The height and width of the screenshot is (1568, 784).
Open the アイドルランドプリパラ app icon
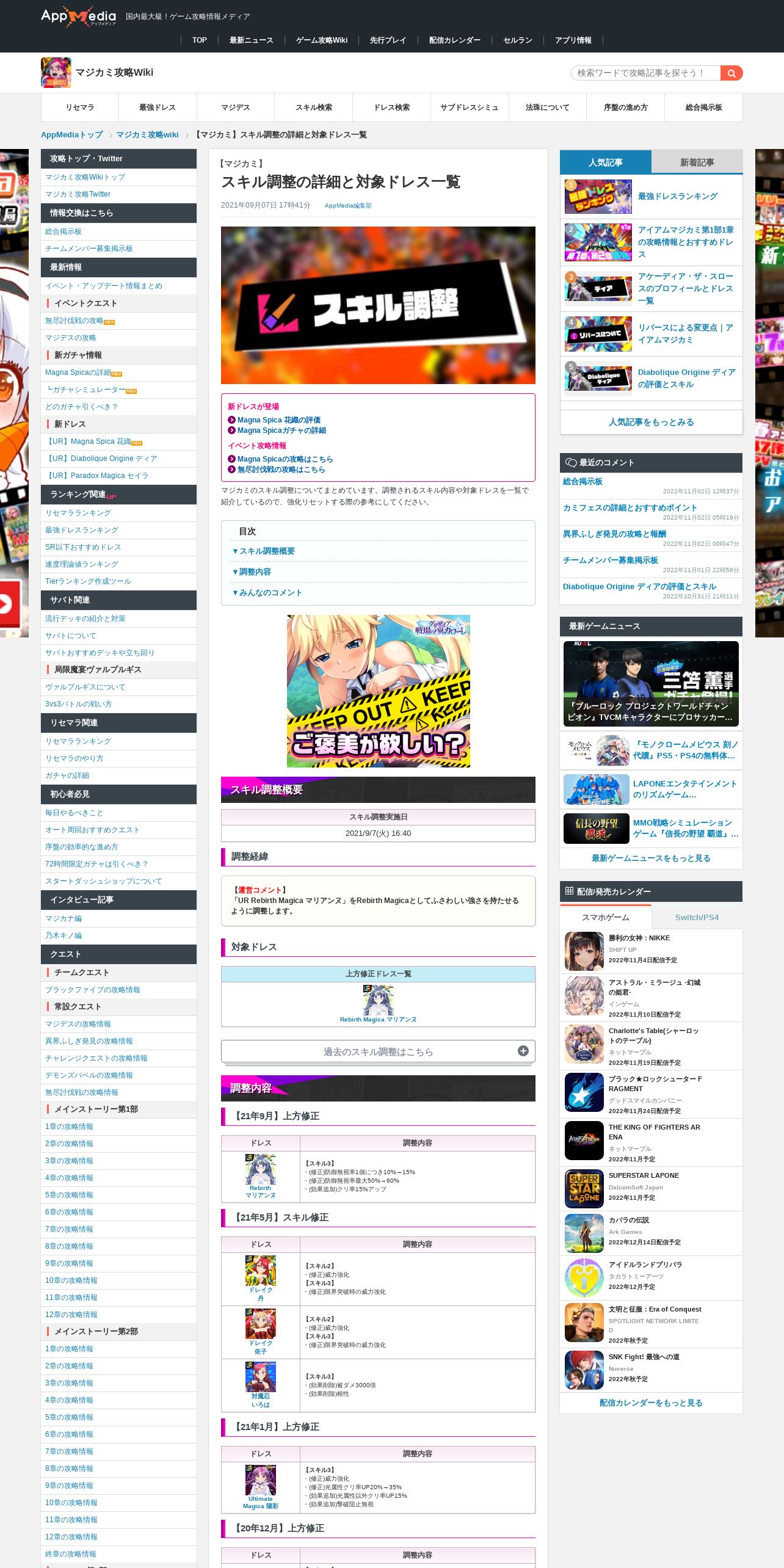584,1278
